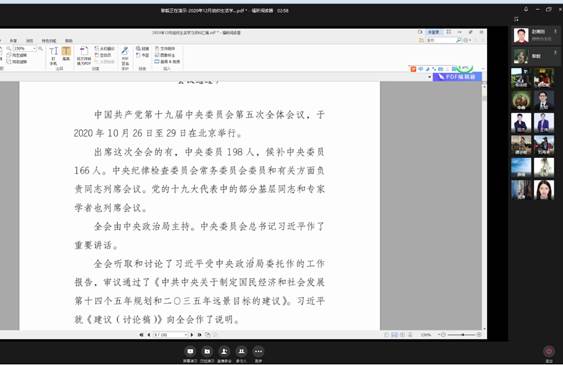This screenshot has width=563, height=365.
Task: Open the page number dropdown at bottom
Action: [171, 334]
